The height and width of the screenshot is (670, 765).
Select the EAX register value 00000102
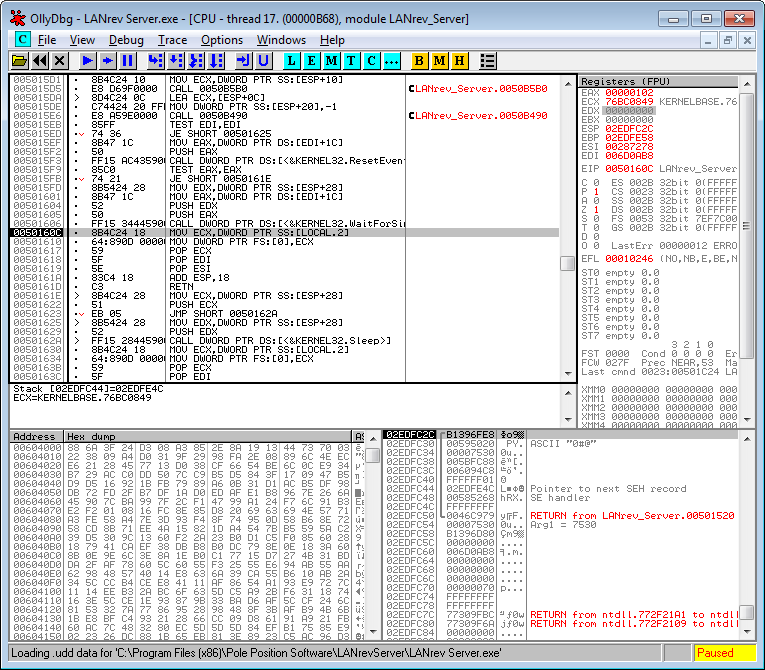pos(629,93)
